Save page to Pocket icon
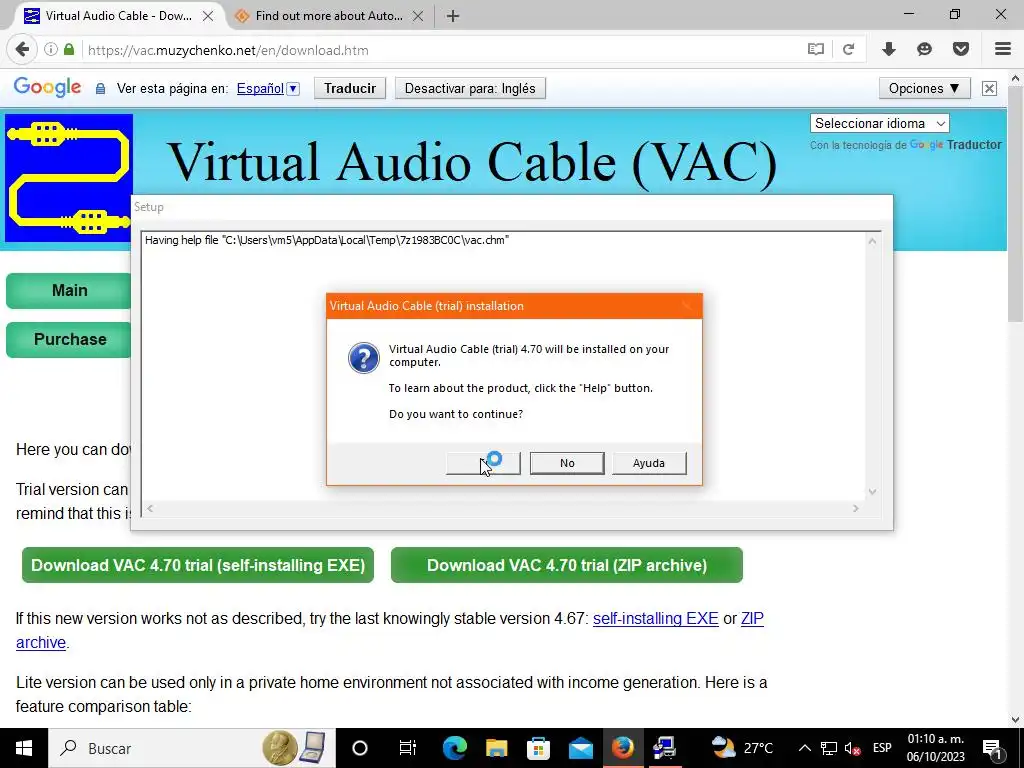1024x768 pixels. [x=961, y=50]
